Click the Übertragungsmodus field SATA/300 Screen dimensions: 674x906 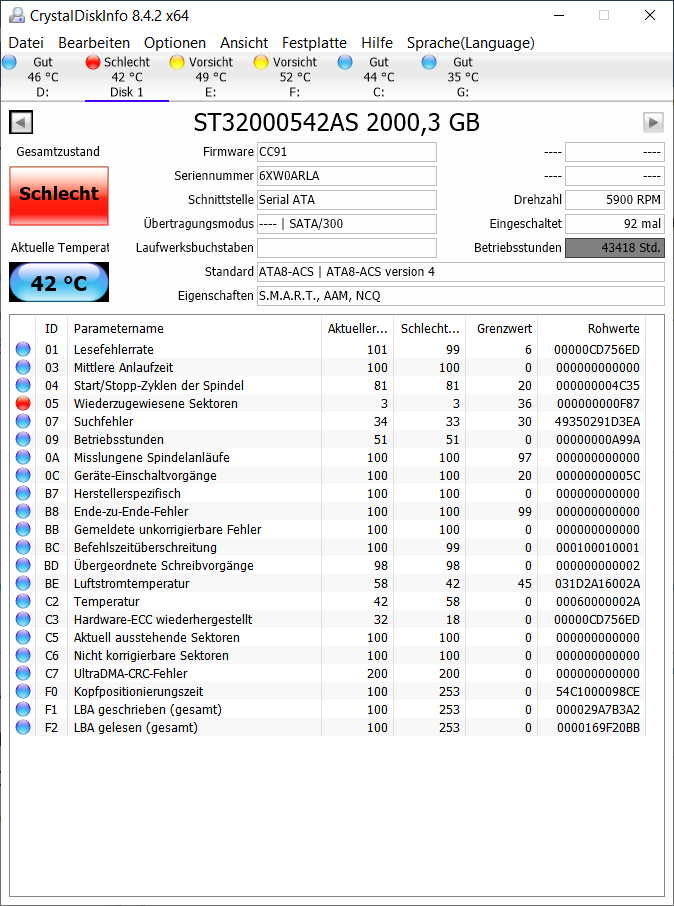tap(347, 224)
